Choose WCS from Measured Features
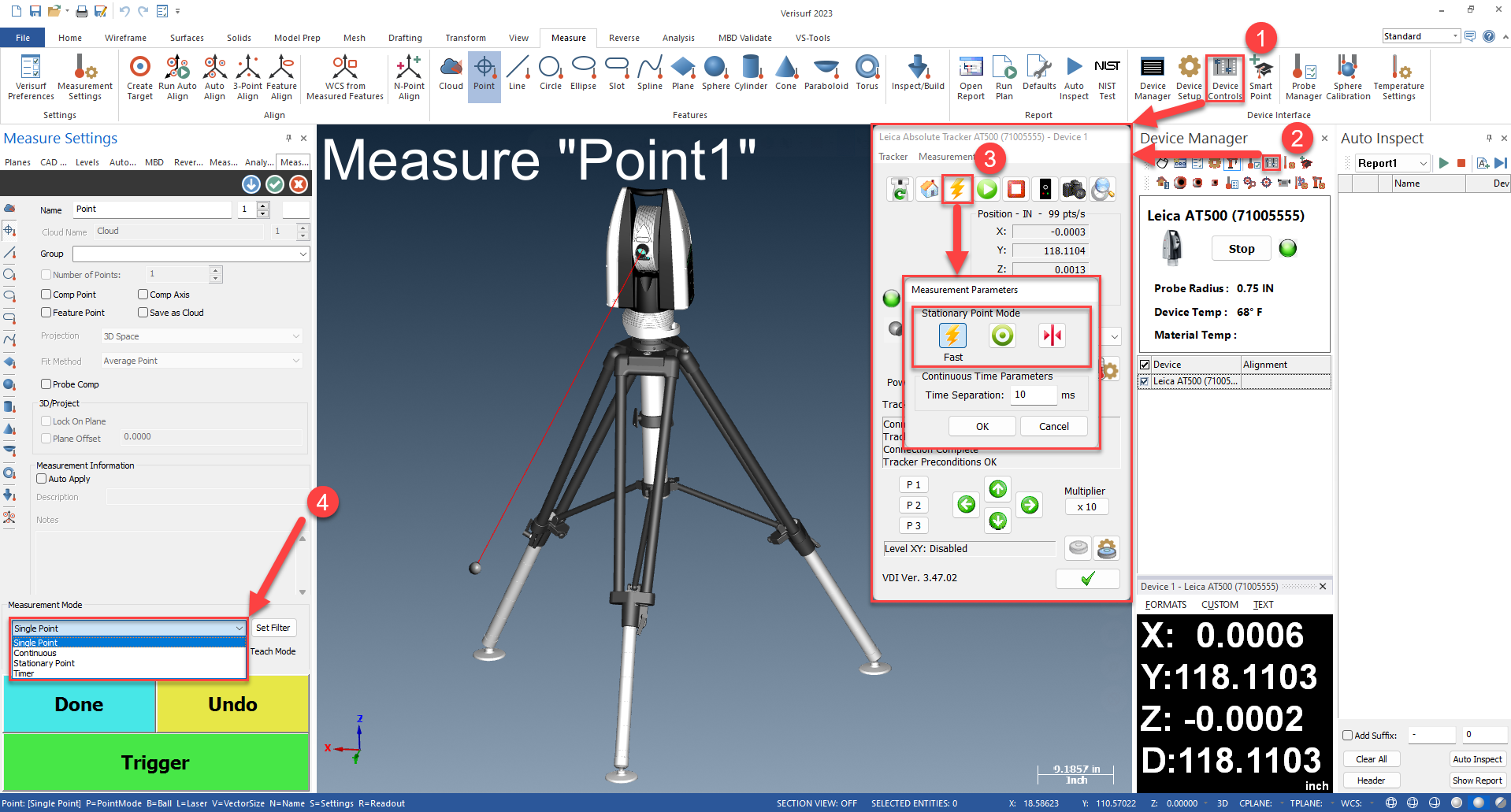The width and height of the screenshot is (1511, 812). pyautogui.click(x=345, y=78)
